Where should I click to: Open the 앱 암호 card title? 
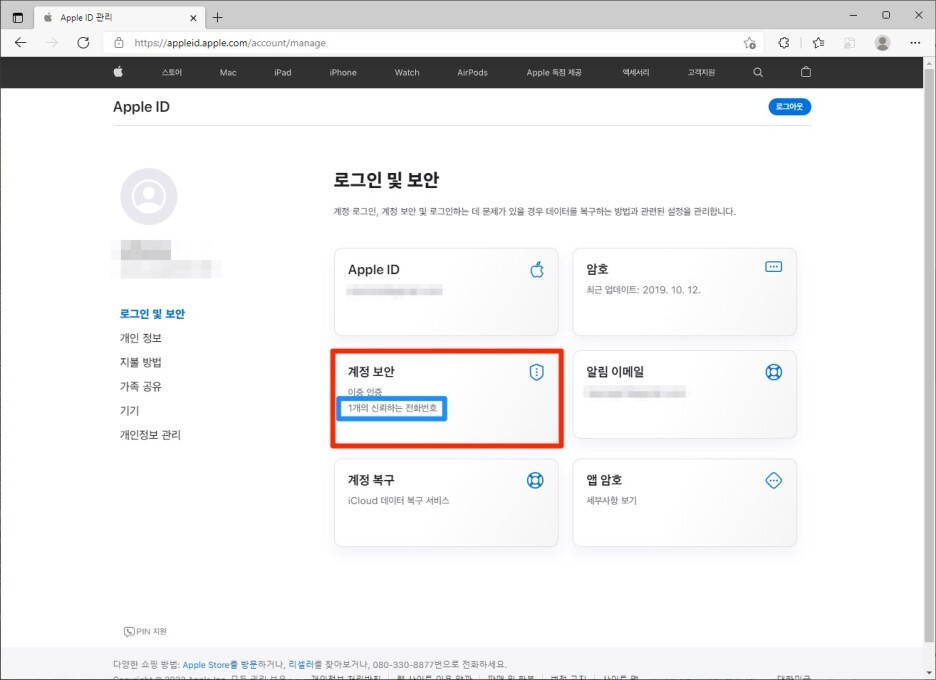[604, 479]
